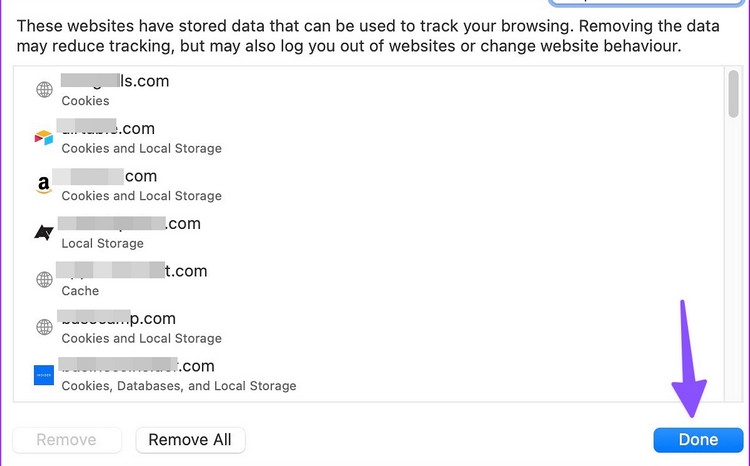Select the site entry labeled Cache
This screenshot has width=750, height=466.
300,280
